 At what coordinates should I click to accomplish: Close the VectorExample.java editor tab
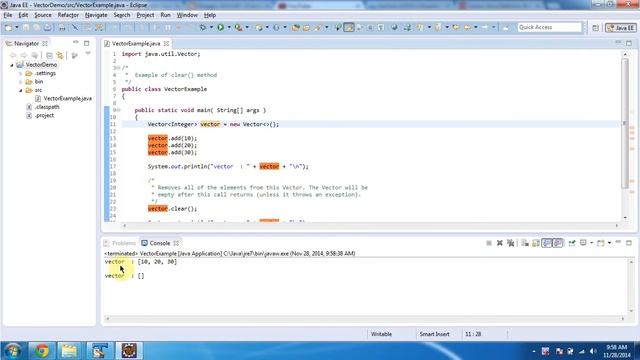167,43
